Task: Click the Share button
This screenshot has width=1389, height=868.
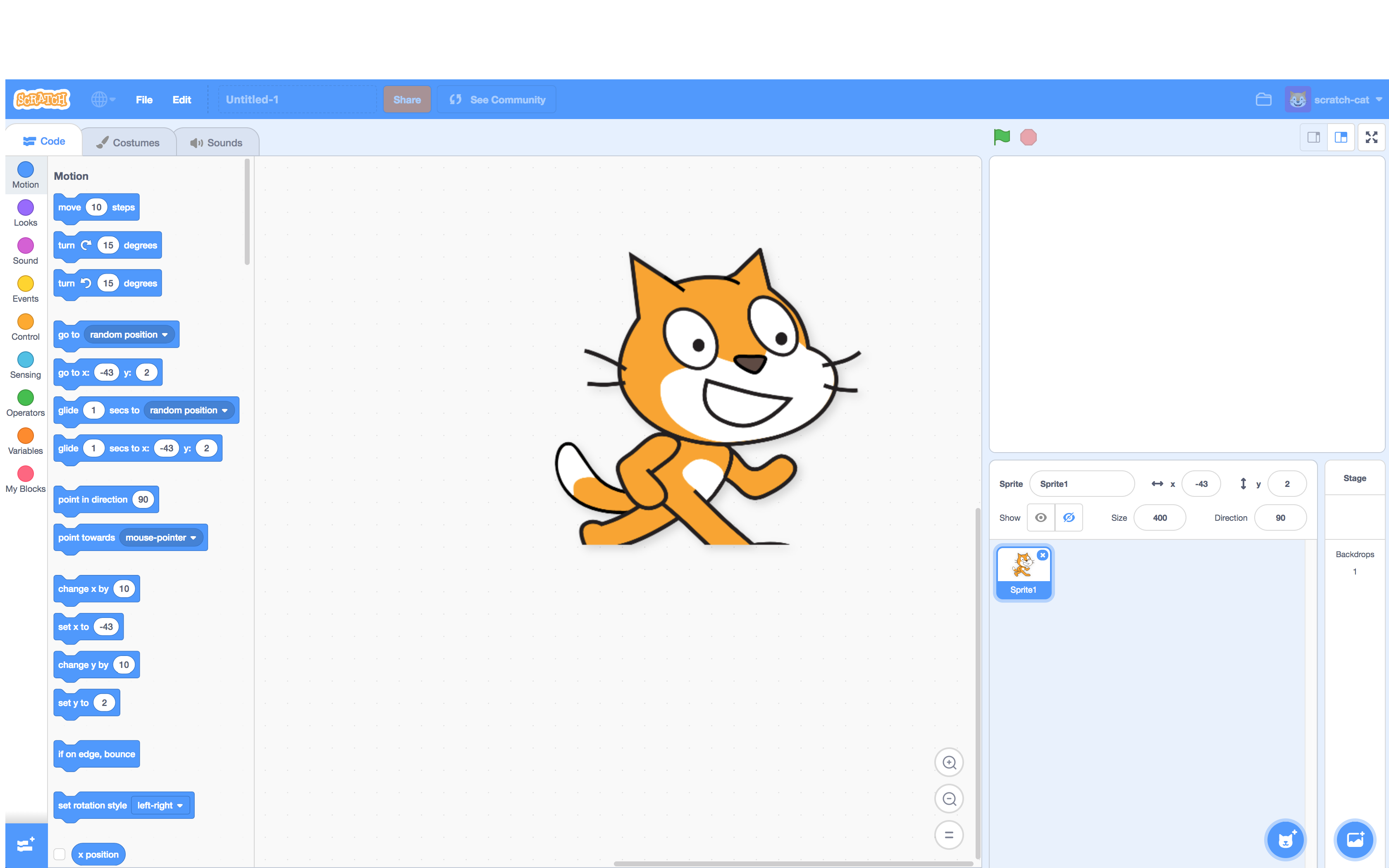Action: [407, 99]
